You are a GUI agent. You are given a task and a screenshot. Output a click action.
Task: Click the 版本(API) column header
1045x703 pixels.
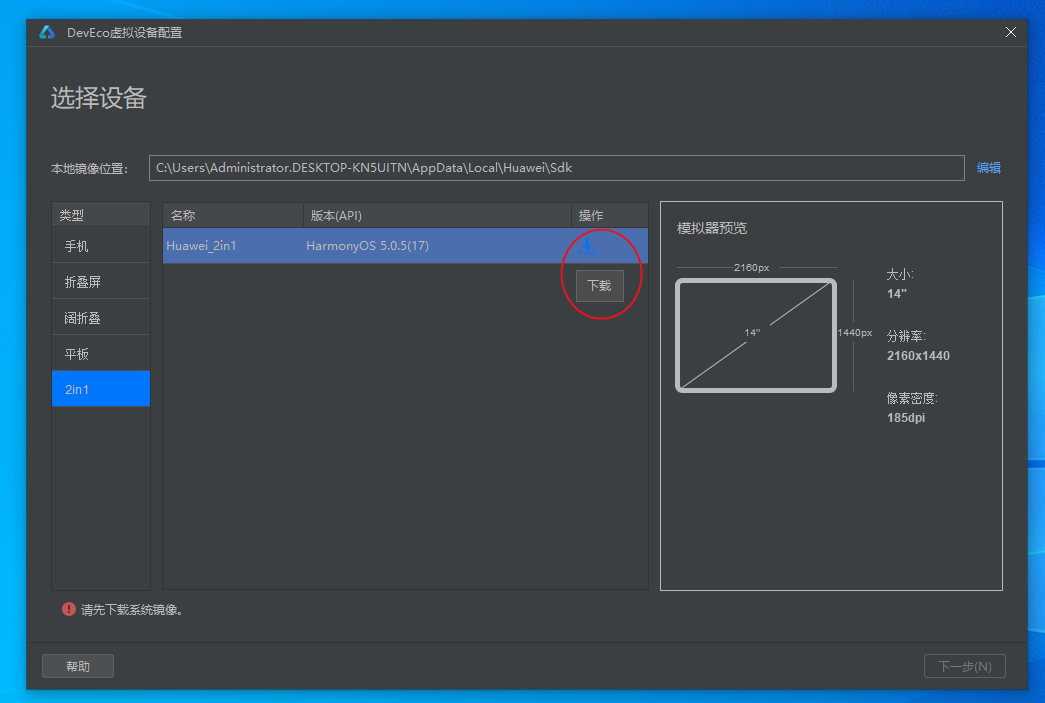(x=436, y=215)
